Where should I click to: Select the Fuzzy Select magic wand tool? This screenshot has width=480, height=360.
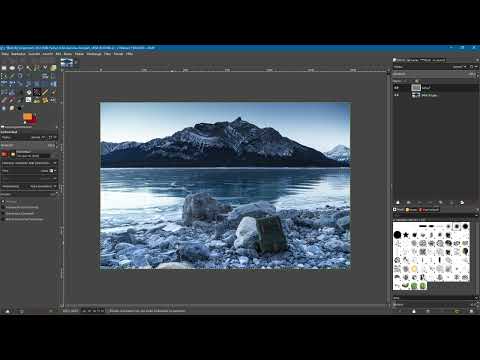point(28,68)
